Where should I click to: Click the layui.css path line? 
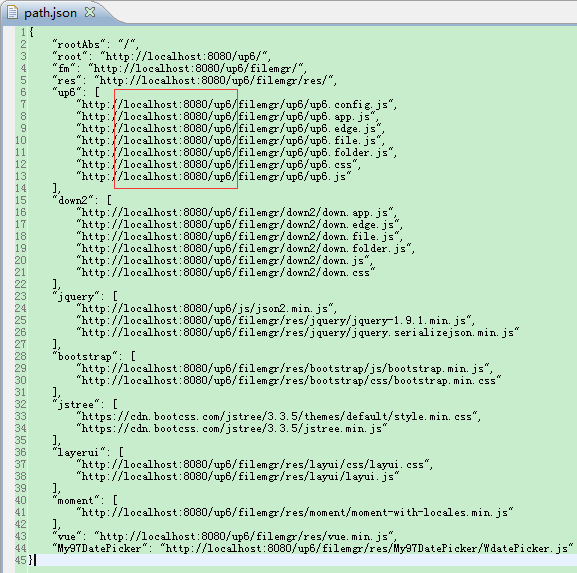click(x=254, y=465)
